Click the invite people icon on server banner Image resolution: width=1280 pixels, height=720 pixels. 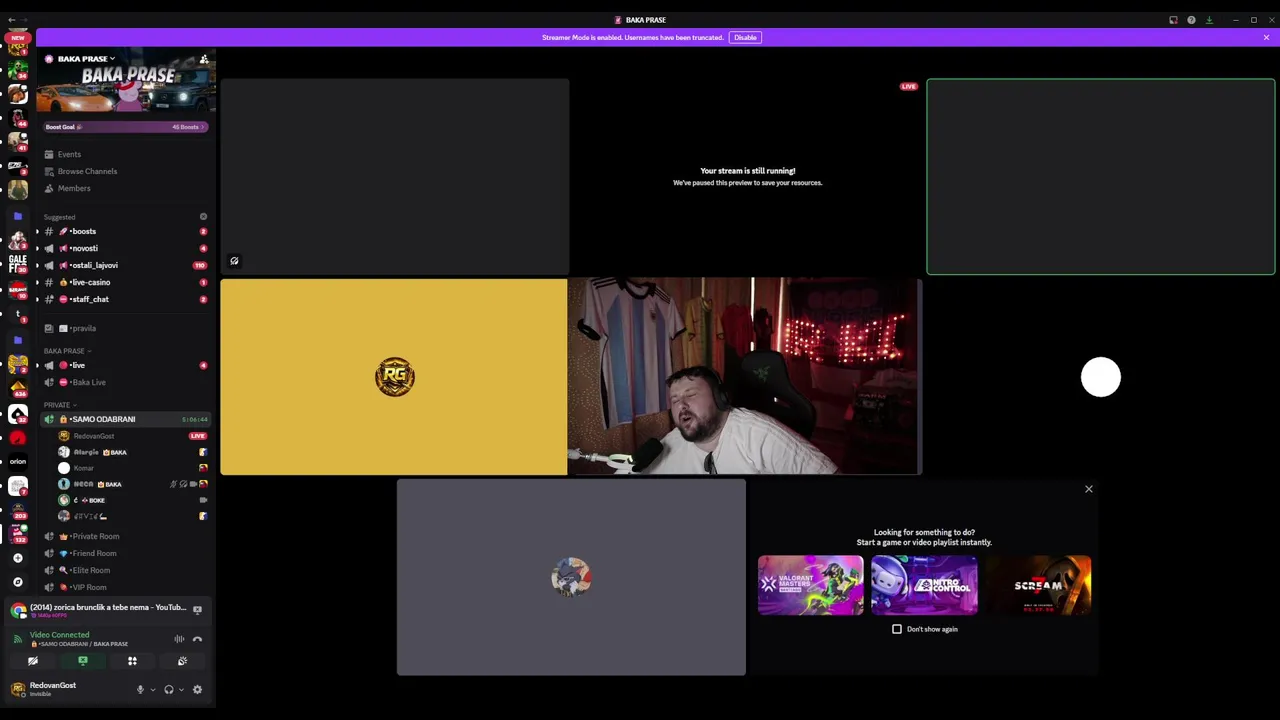tap(204, 60)
